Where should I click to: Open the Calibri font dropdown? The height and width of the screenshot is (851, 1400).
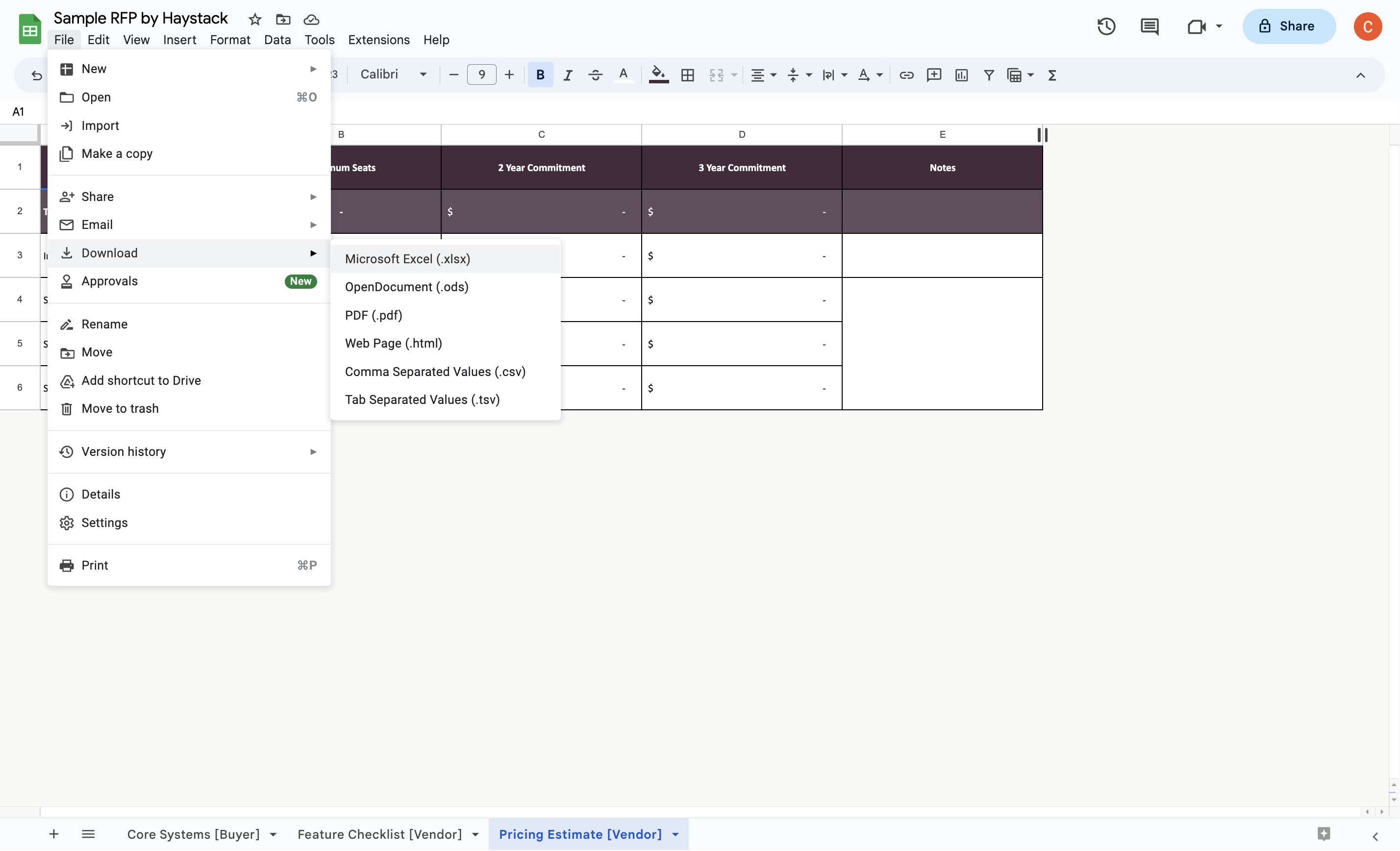[393, 75]
